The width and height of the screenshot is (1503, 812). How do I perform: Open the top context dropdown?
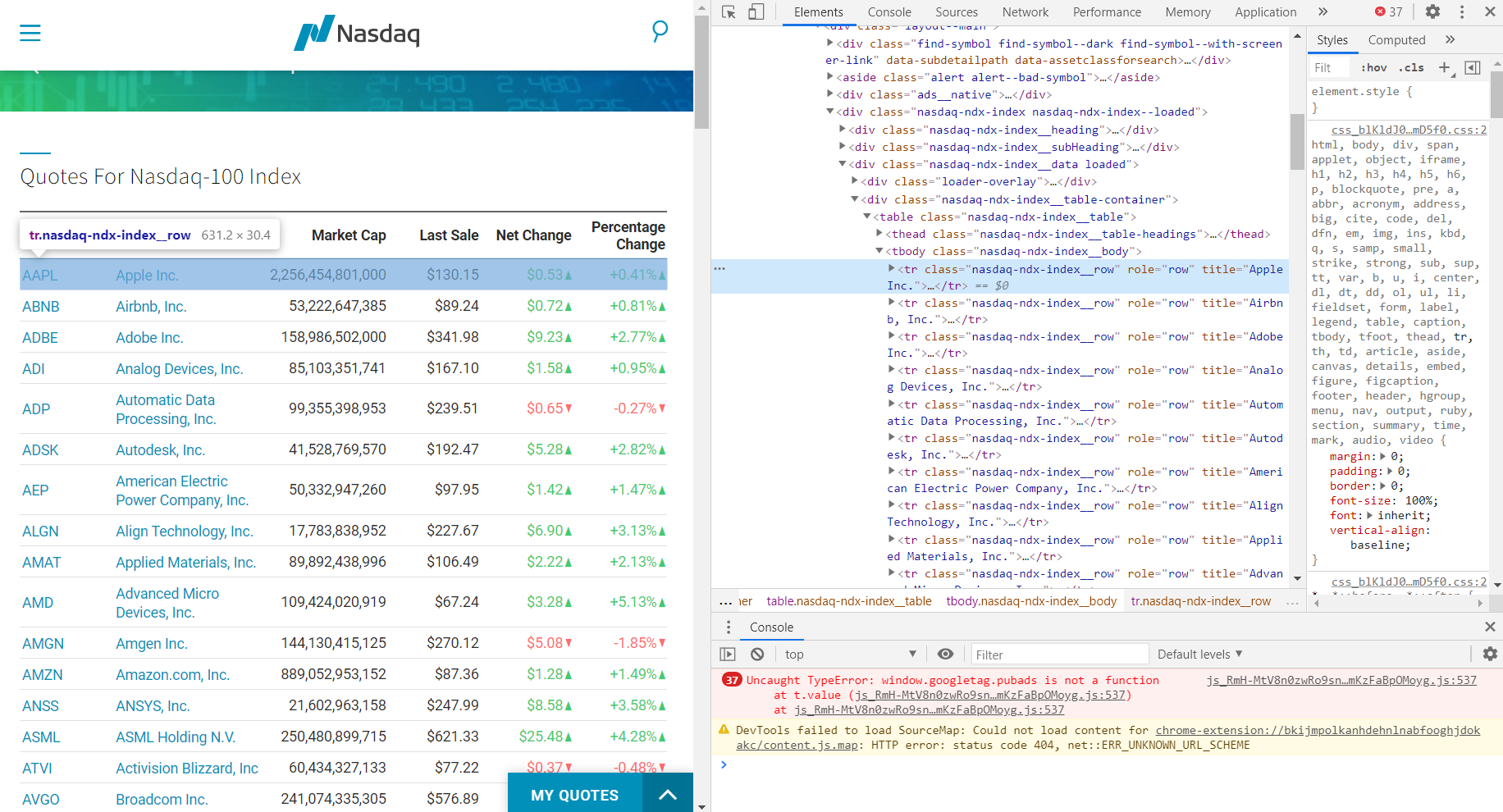(x=851, y=655)
